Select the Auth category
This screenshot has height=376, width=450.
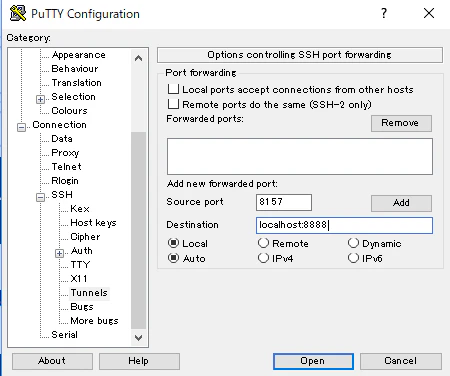(82, 251)
